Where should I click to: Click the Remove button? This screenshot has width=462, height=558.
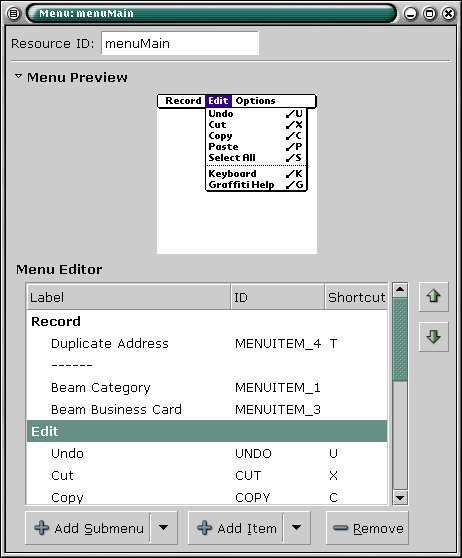[x=367, y=528]
